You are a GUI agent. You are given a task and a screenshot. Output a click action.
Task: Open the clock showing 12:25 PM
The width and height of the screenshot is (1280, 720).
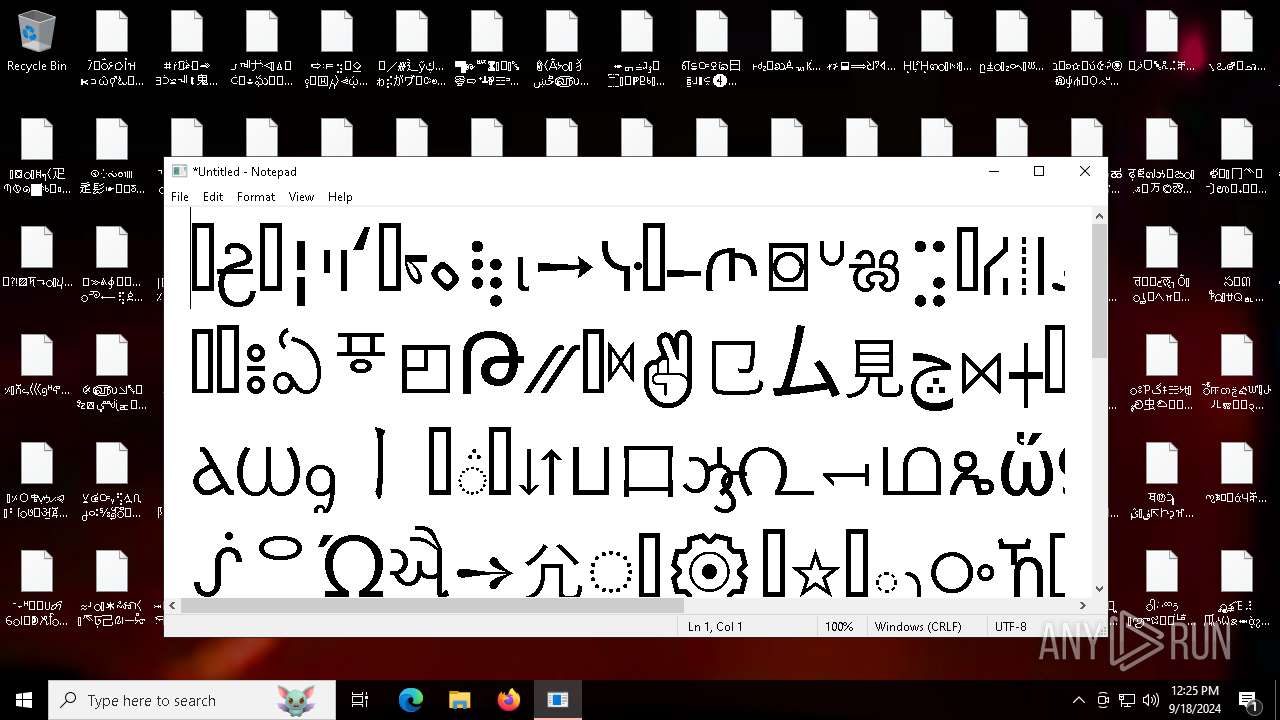[x=1195, y=700]
